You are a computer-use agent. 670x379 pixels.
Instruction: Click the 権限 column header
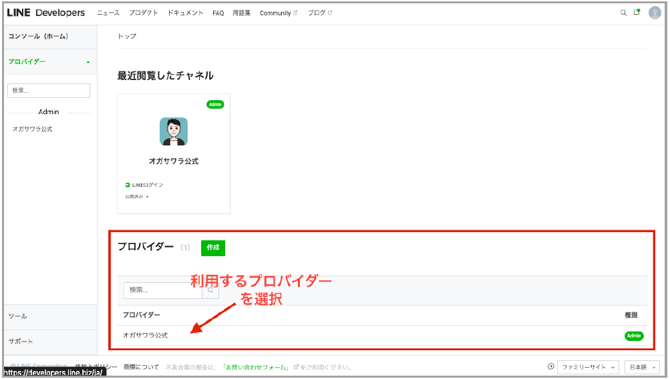tap(631, 315)
